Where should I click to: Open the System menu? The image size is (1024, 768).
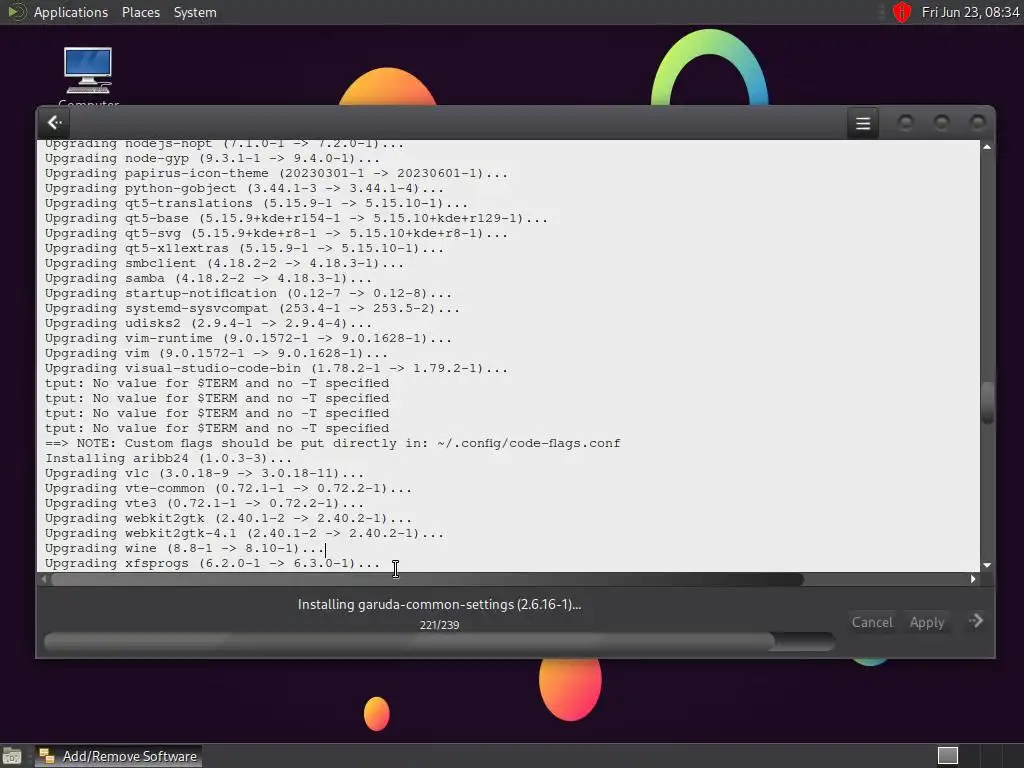[x=195, y=12]
